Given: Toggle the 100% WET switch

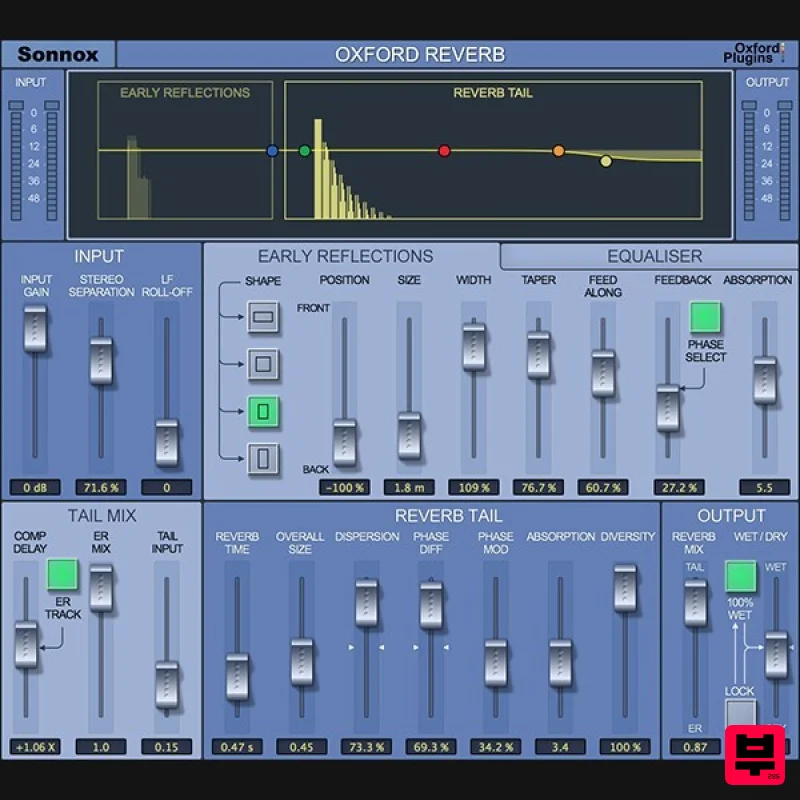Looking at the screenshot, I should [739, 577].
